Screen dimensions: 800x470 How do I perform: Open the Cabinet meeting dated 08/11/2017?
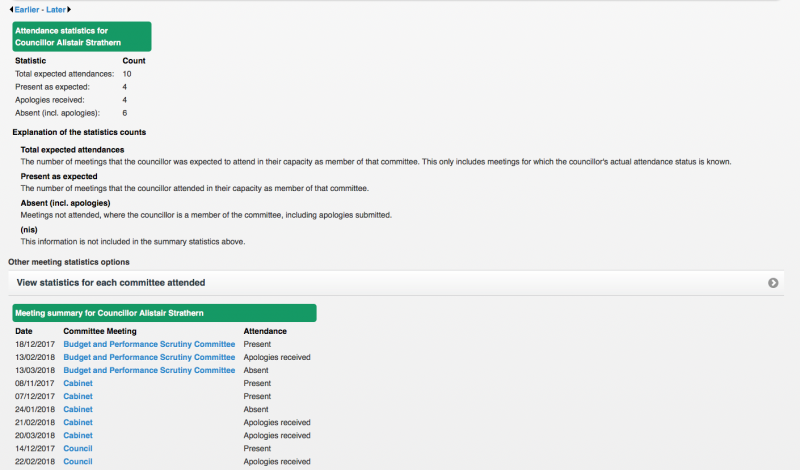tap(78, 383)
